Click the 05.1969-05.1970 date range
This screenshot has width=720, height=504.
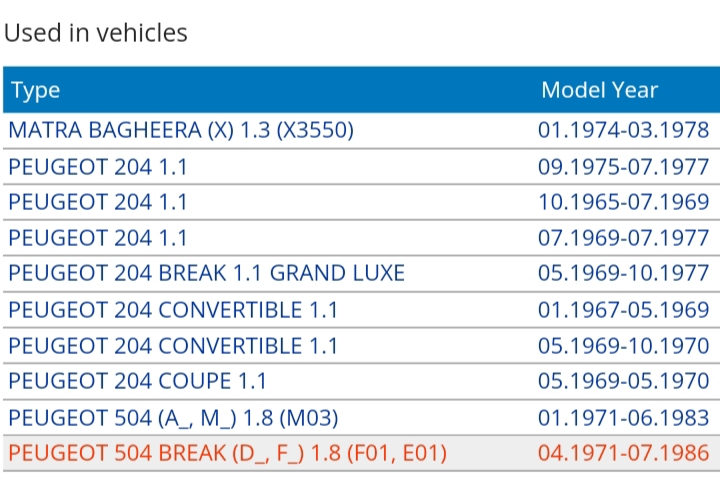point(623,381)
